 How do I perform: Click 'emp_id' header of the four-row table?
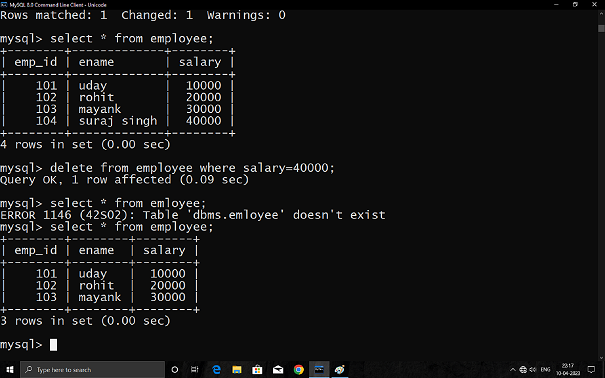tap(35, 62)
